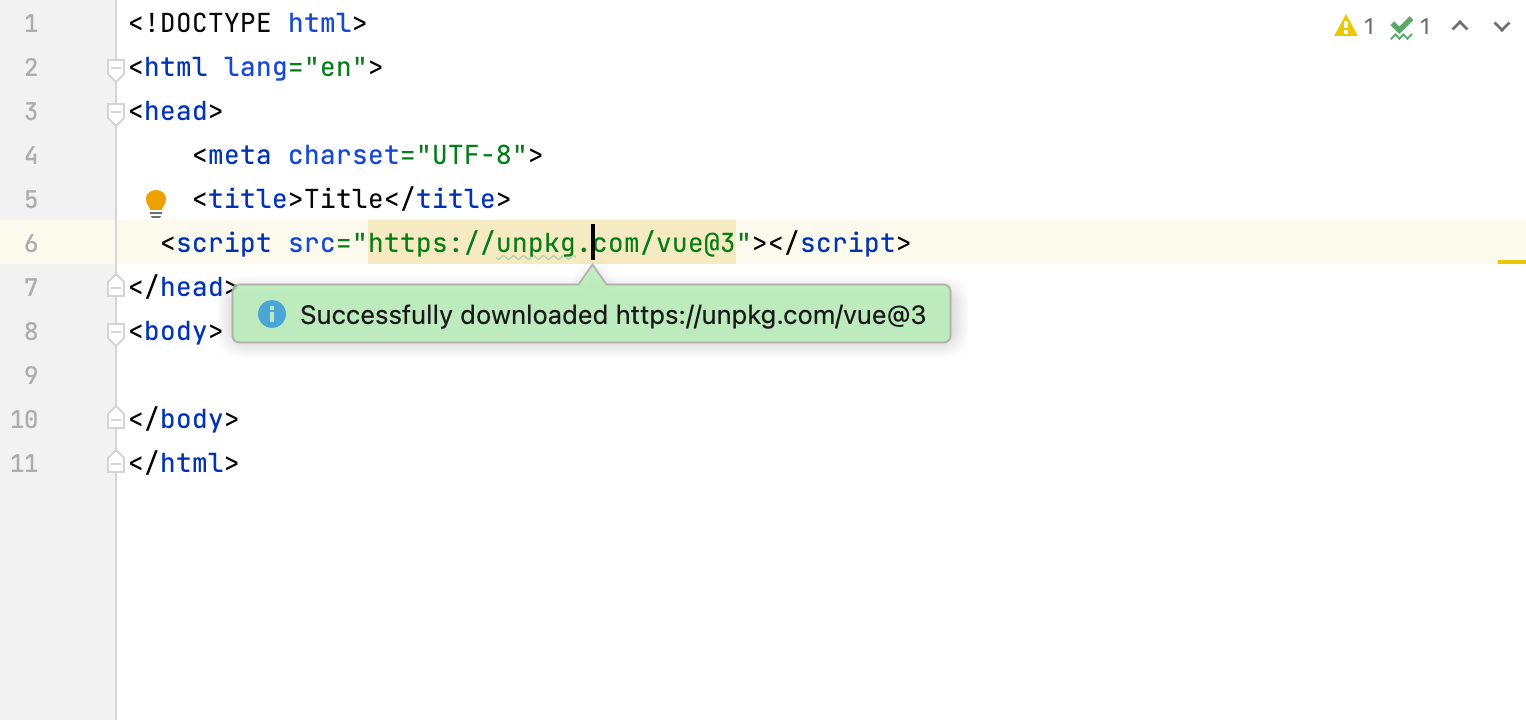This screenshot has width=1526, height=720.
Task: Click the previous-problem up arrow icon
Action: (1460, 28)
